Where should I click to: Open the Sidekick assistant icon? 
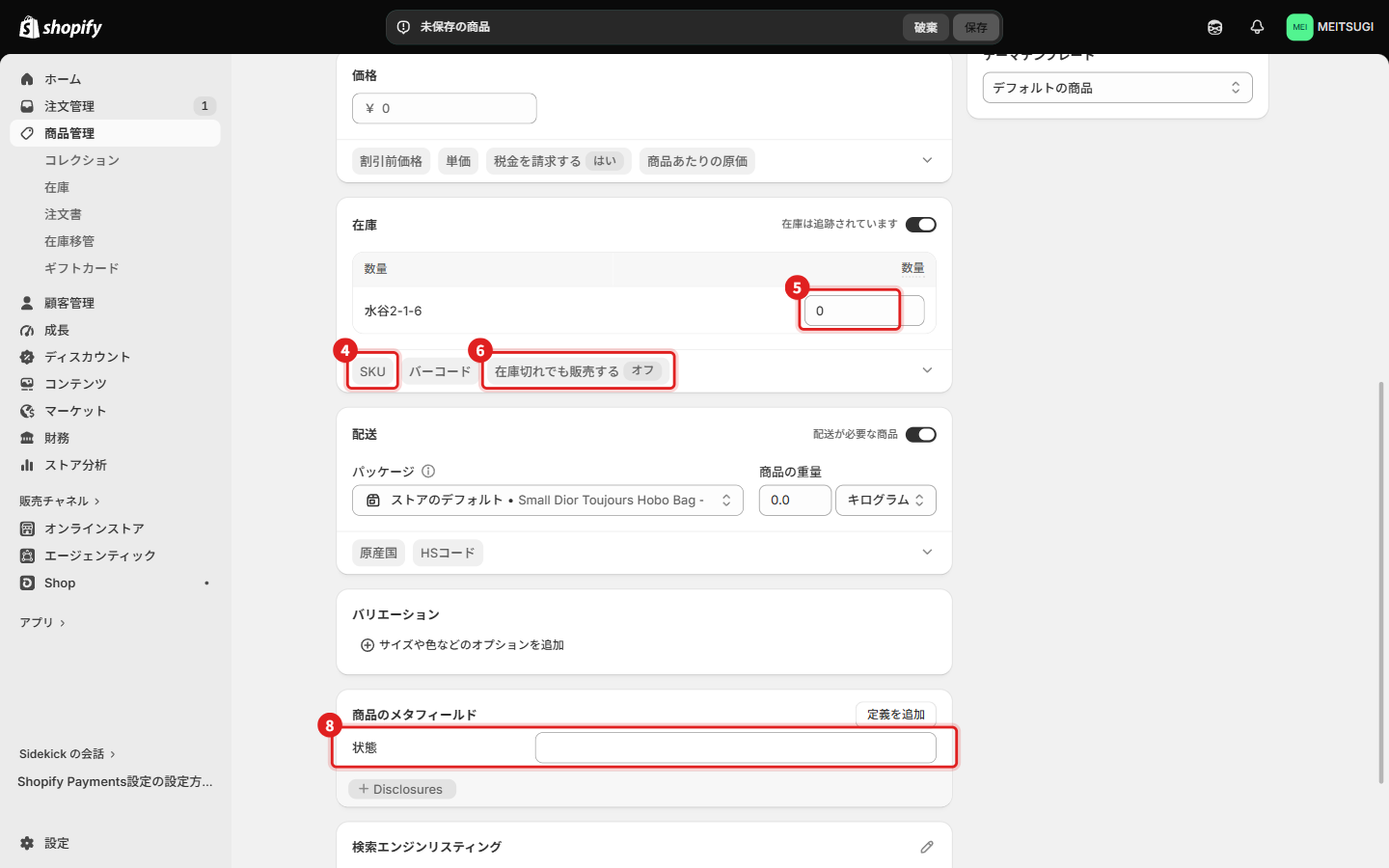[1214, 27]
